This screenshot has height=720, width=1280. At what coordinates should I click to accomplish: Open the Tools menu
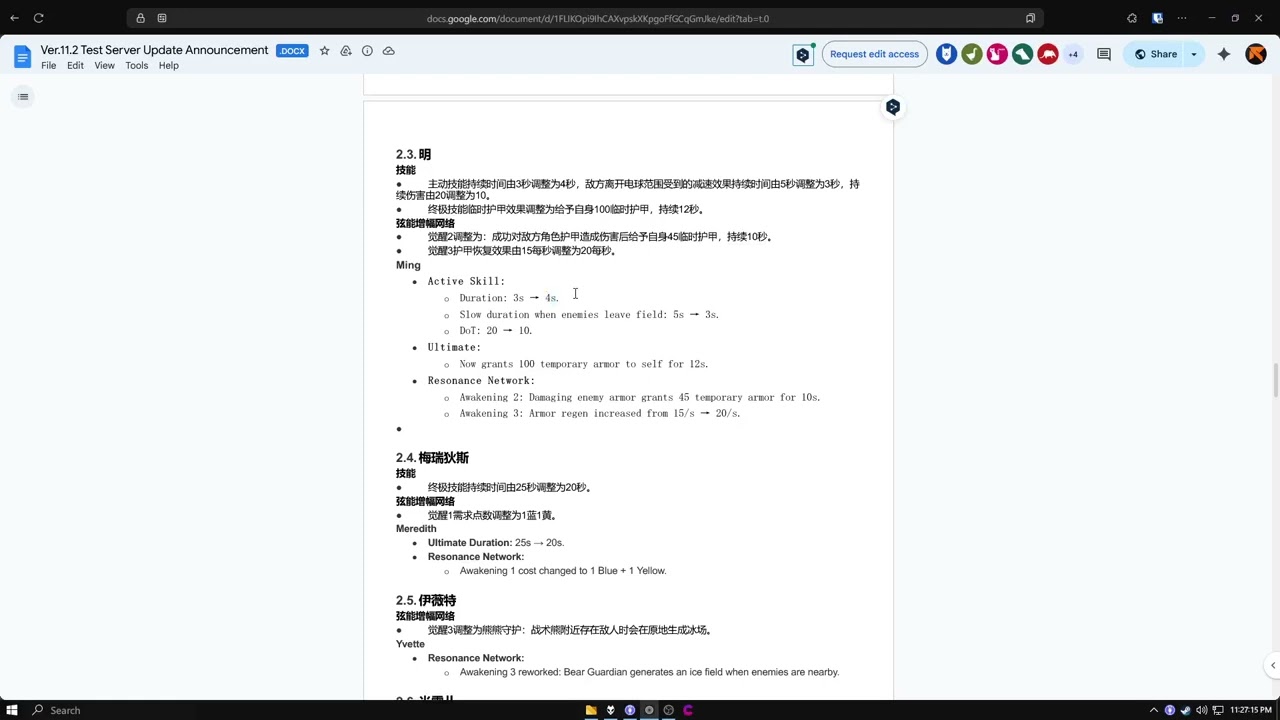(x=137, y=66)
